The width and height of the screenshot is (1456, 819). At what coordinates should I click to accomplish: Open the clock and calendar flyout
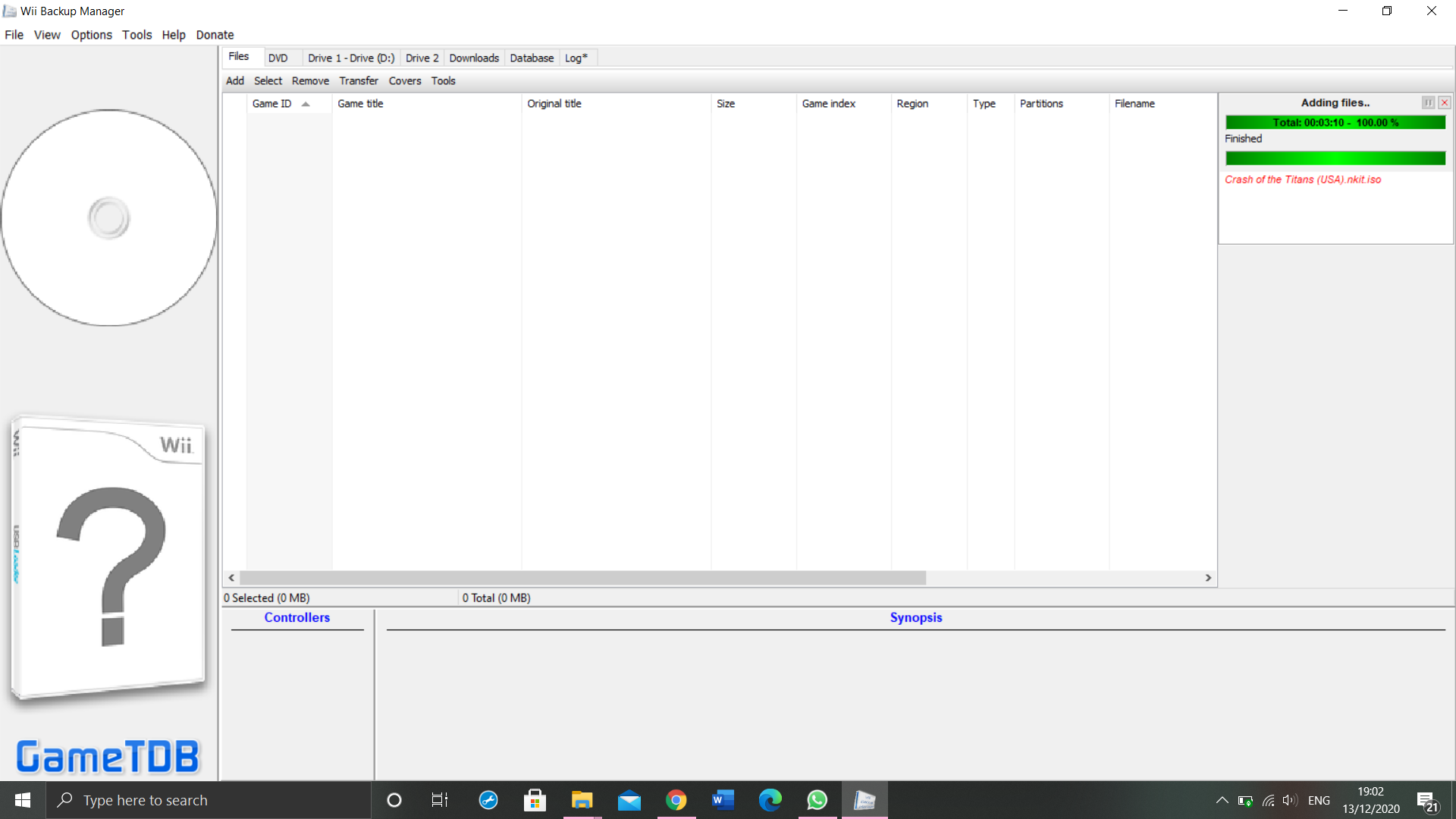[x=1370, y=800]
